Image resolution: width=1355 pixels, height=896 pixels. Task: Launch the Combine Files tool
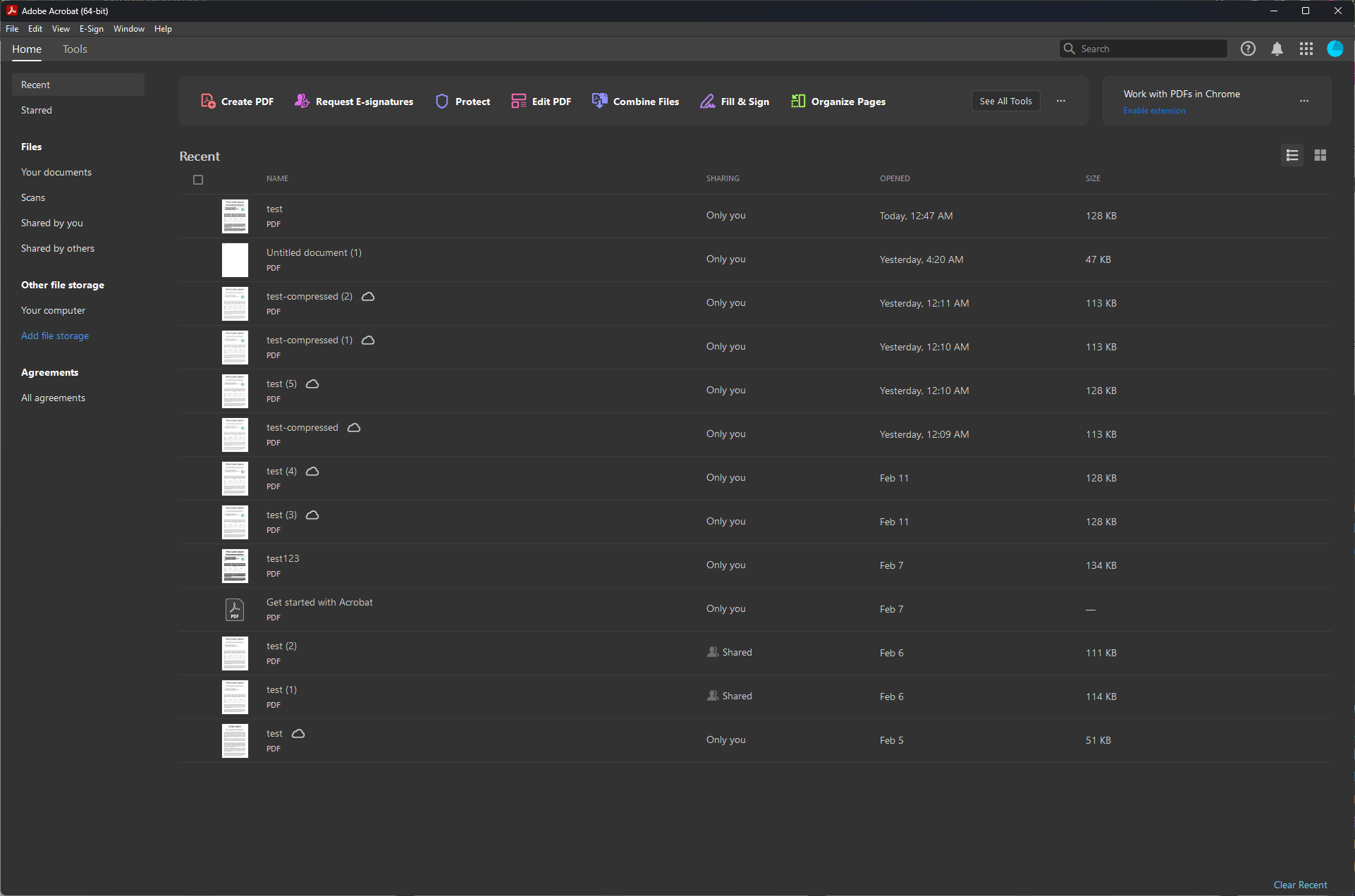(635, 102)
